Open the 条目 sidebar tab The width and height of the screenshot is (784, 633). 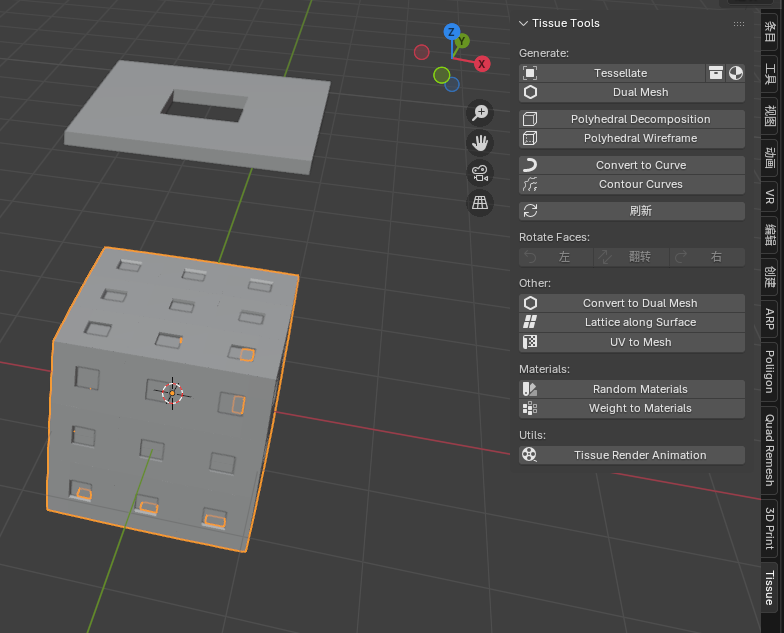770,32
